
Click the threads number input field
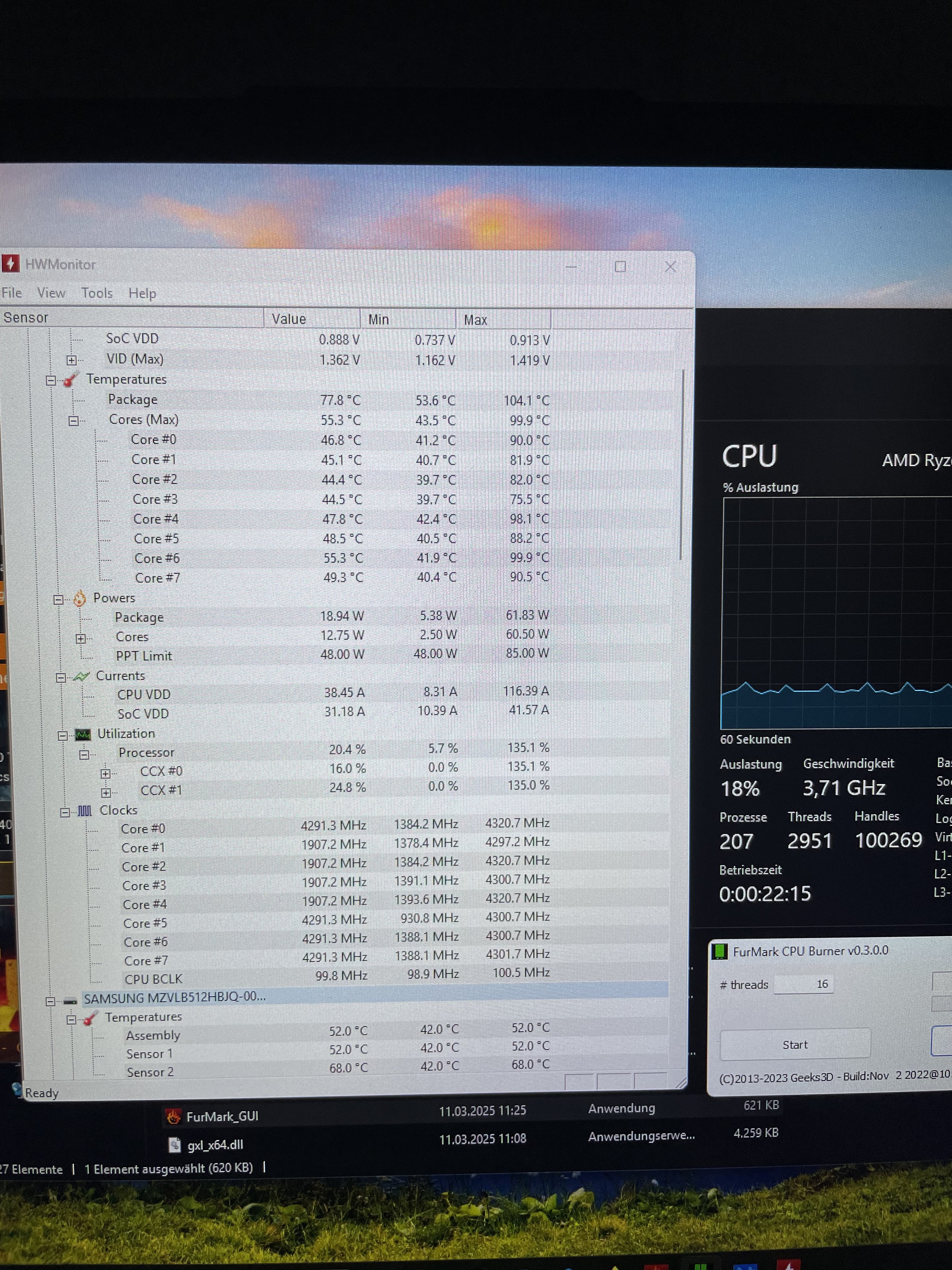click(x=803, y=984)
